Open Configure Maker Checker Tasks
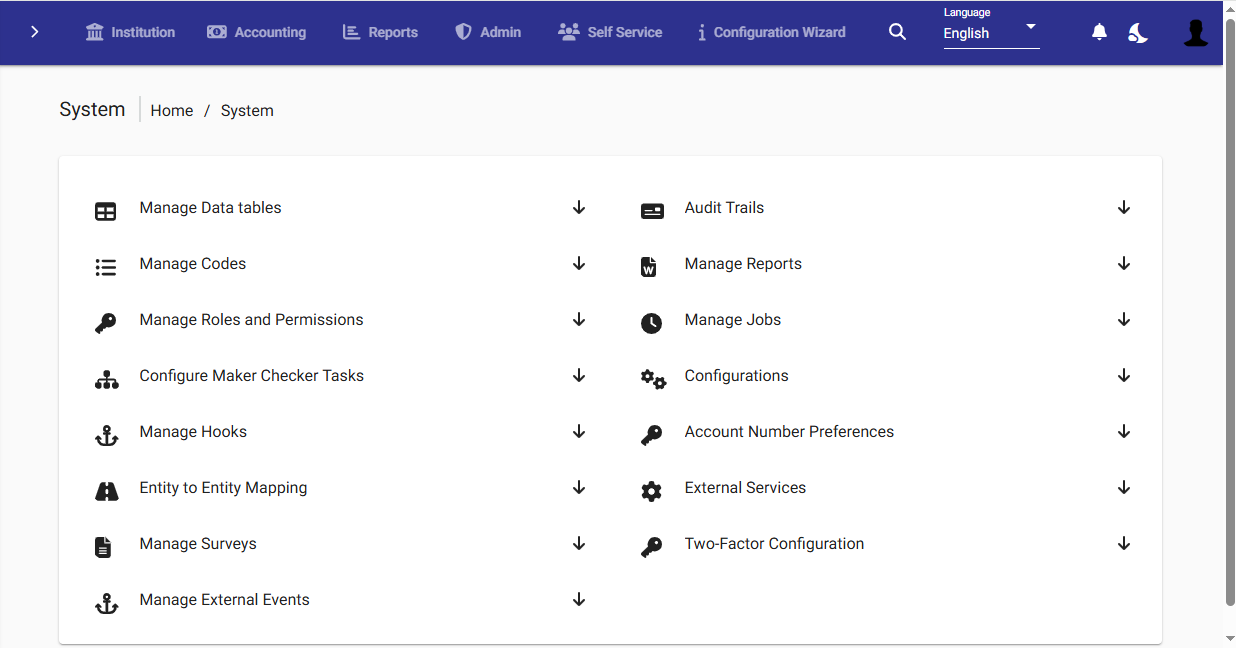1236x648 pixels. (x=251, y=376)
